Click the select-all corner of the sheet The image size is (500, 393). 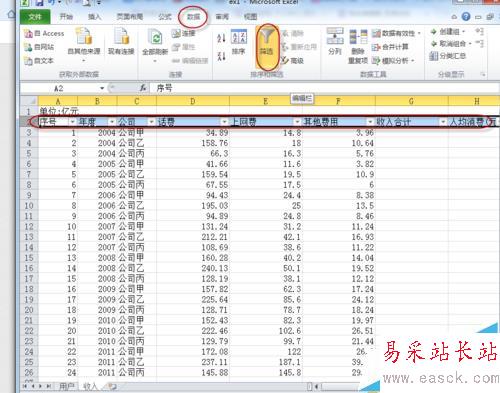click(x=29, y=101)
